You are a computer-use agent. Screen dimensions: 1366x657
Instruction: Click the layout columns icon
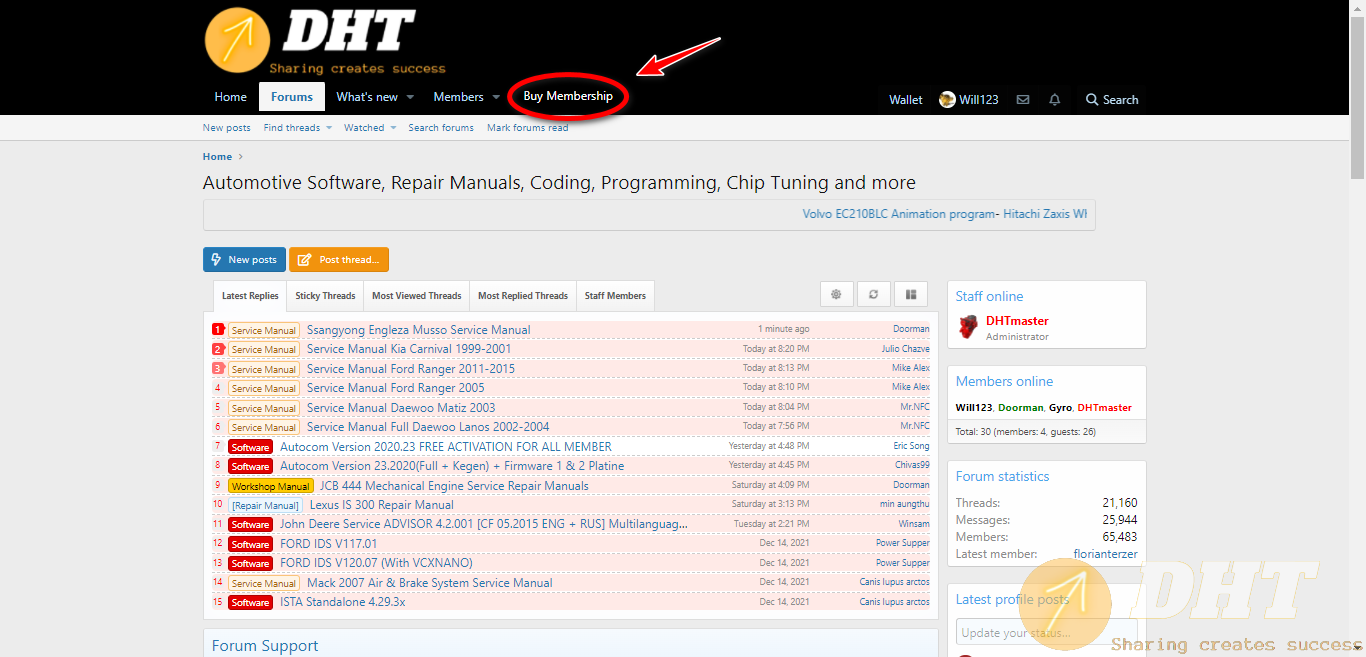911,294
